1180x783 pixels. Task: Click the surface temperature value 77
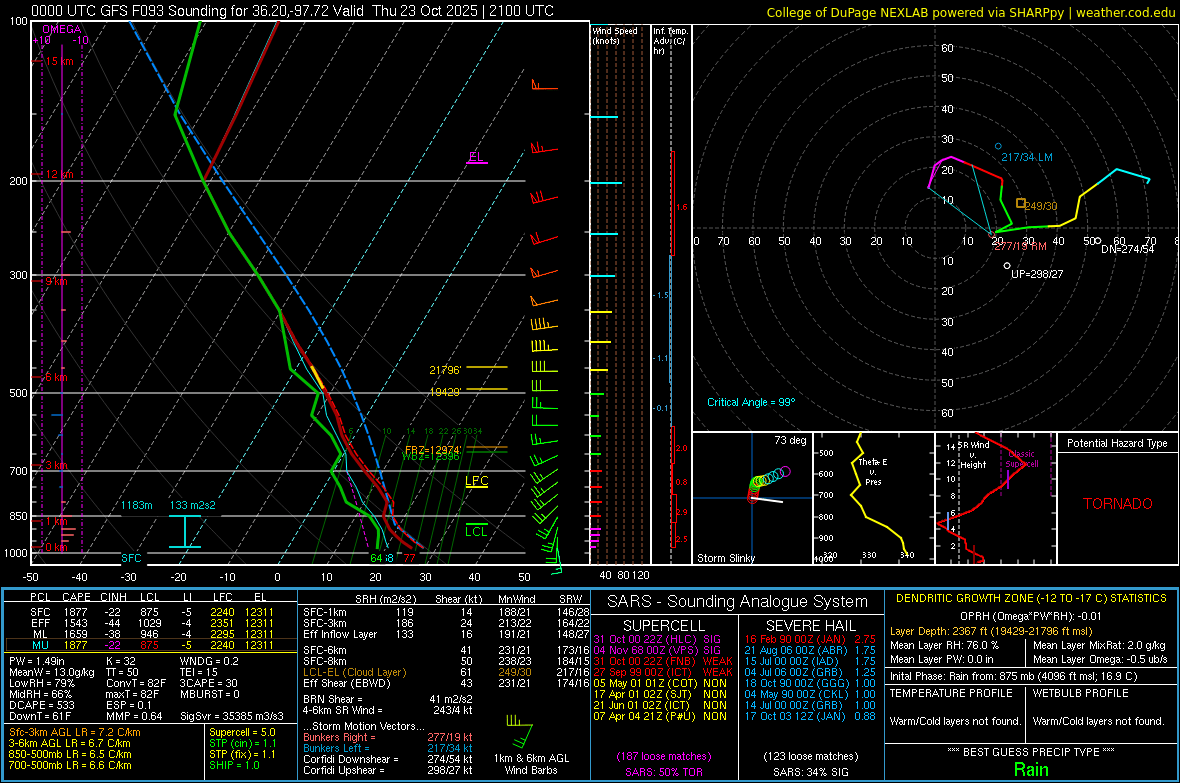[409, 558]
